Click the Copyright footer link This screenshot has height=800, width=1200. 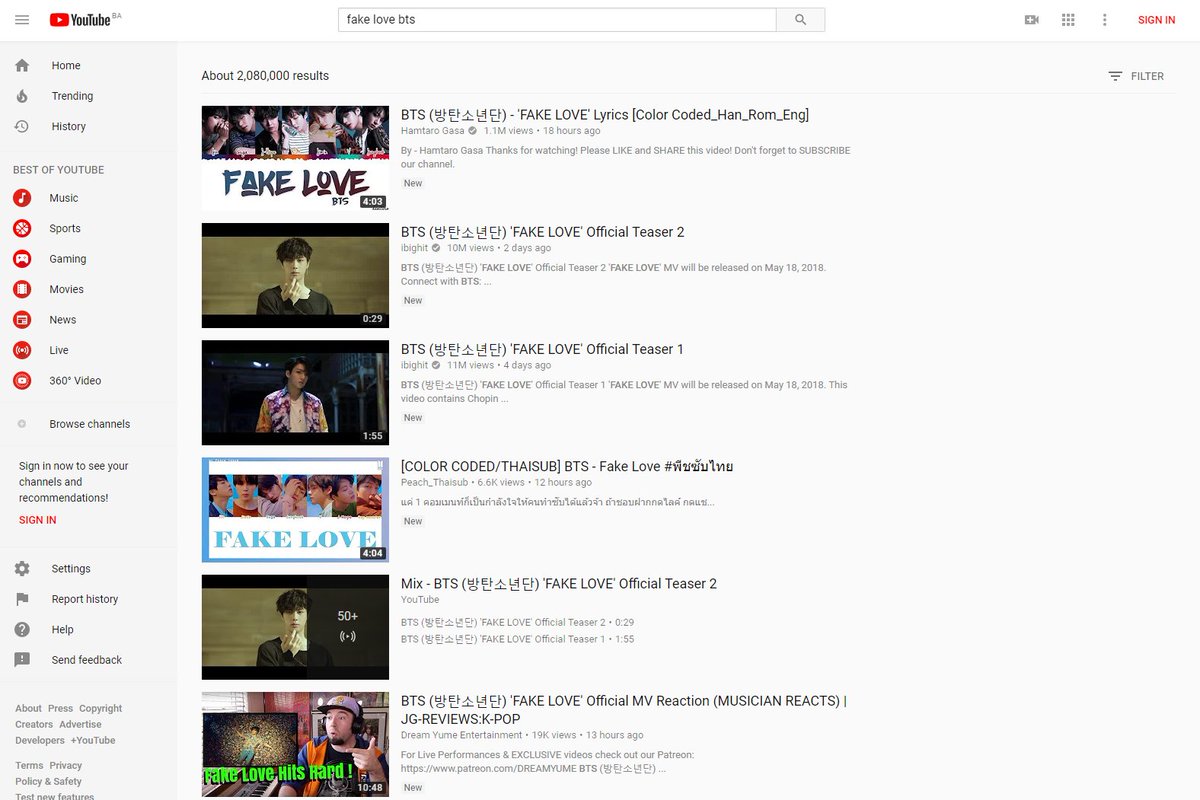click(x=100, y=708)
